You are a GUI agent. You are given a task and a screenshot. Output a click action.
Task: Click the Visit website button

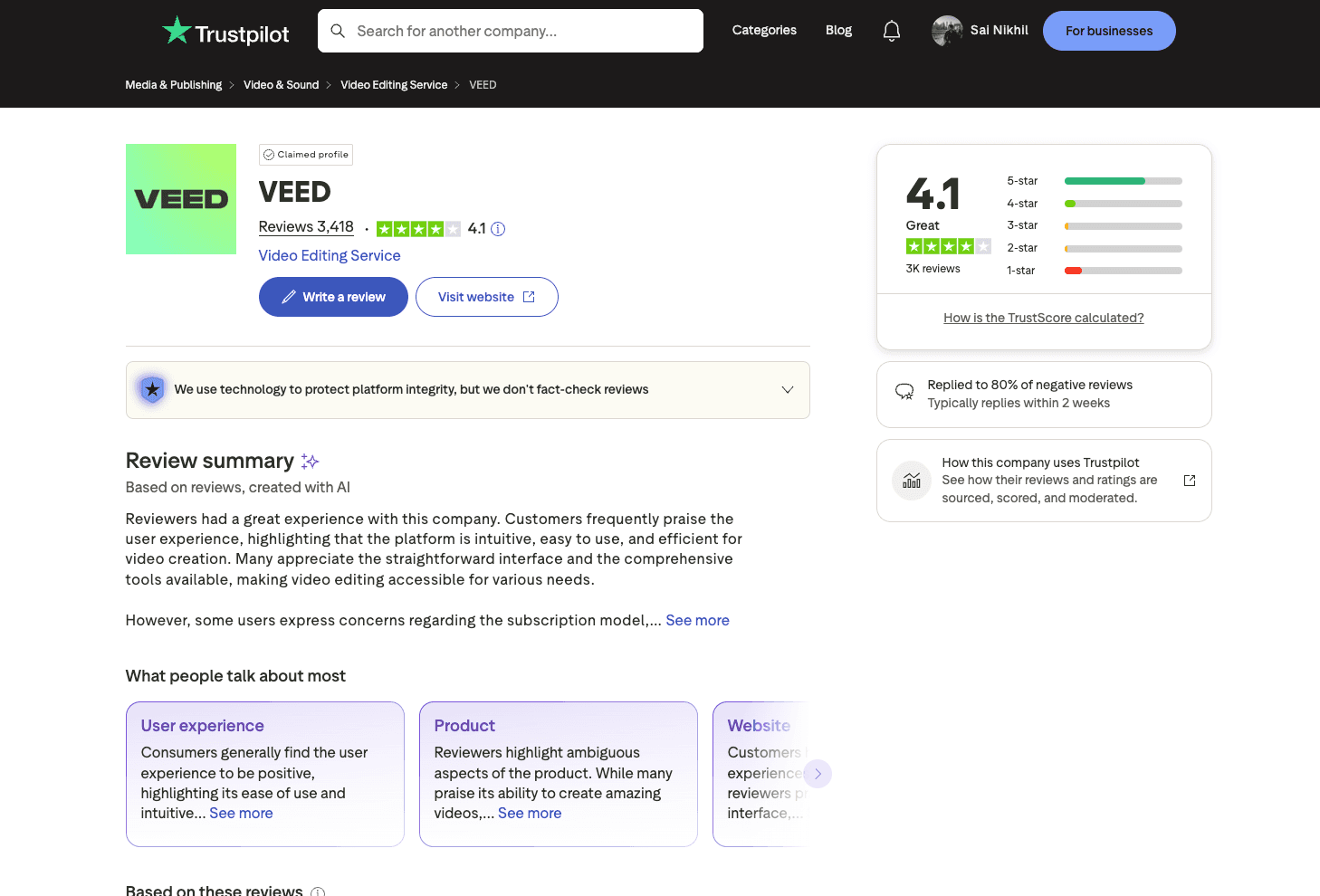tap(487, 297)
